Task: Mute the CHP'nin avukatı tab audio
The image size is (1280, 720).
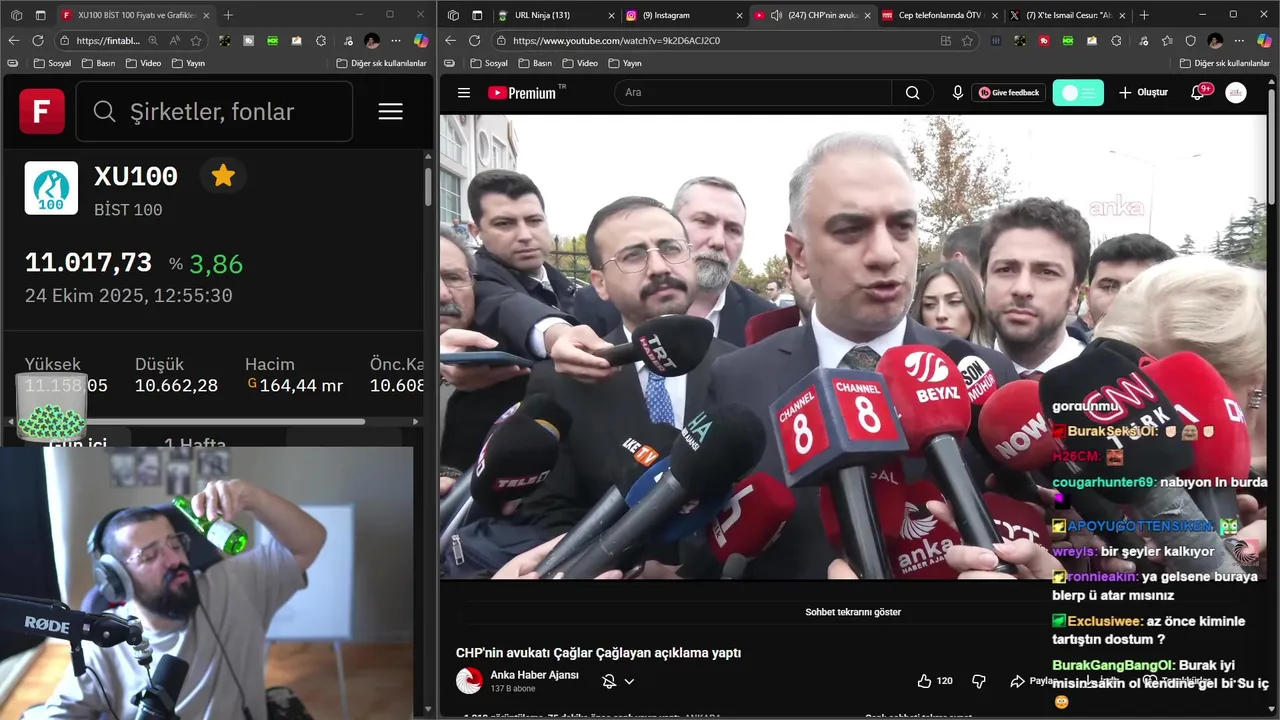Action: coord(776,15)
